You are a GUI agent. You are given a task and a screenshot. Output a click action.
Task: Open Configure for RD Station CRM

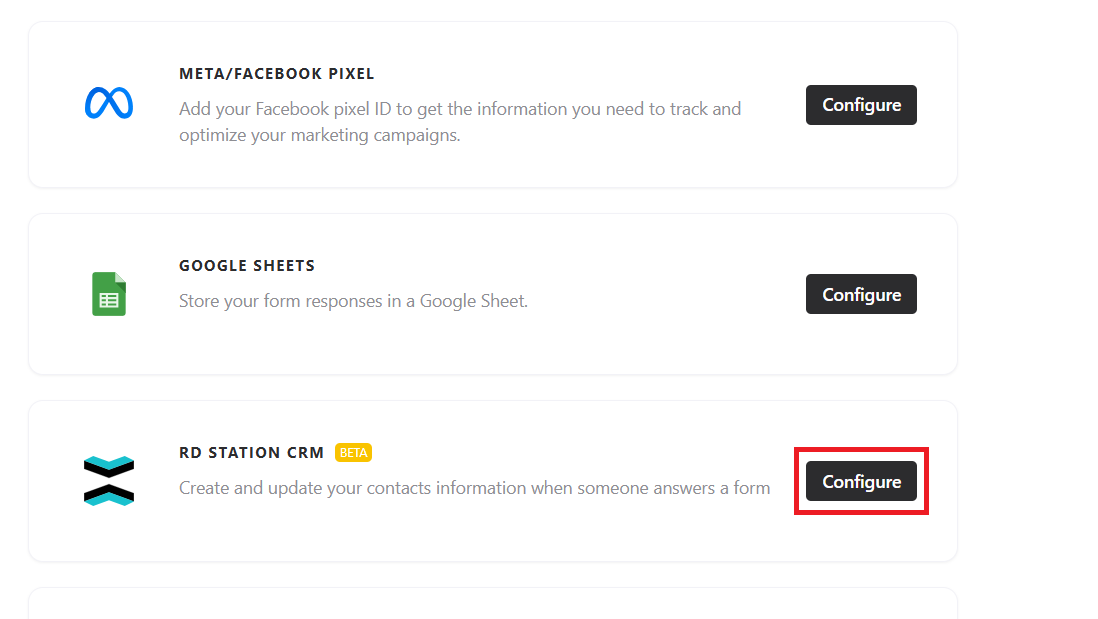point(861,482)
